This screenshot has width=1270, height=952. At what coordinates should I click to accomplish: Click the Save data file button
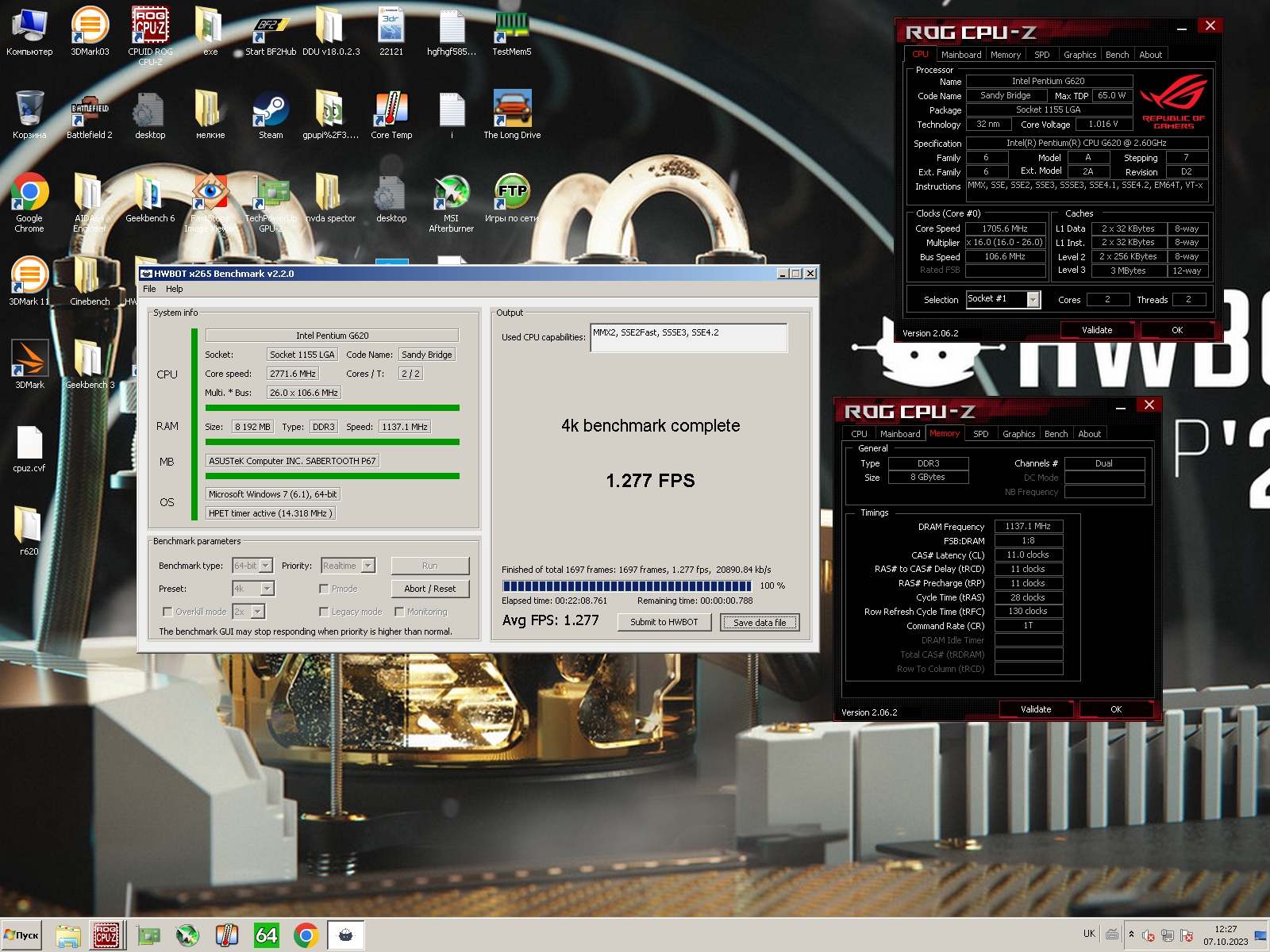pyautogui.click(x=760, y=623)
